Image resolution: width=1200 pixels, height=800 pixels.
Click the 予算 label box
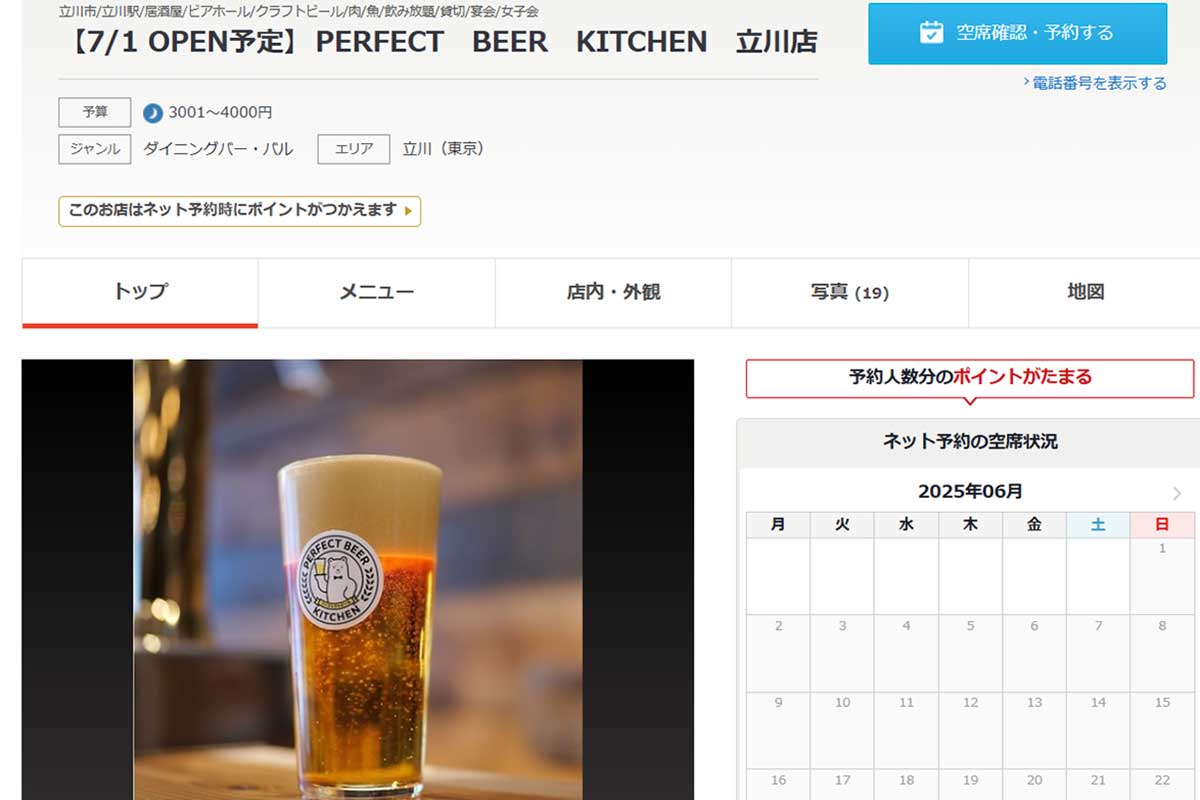(x=95, y=112)
